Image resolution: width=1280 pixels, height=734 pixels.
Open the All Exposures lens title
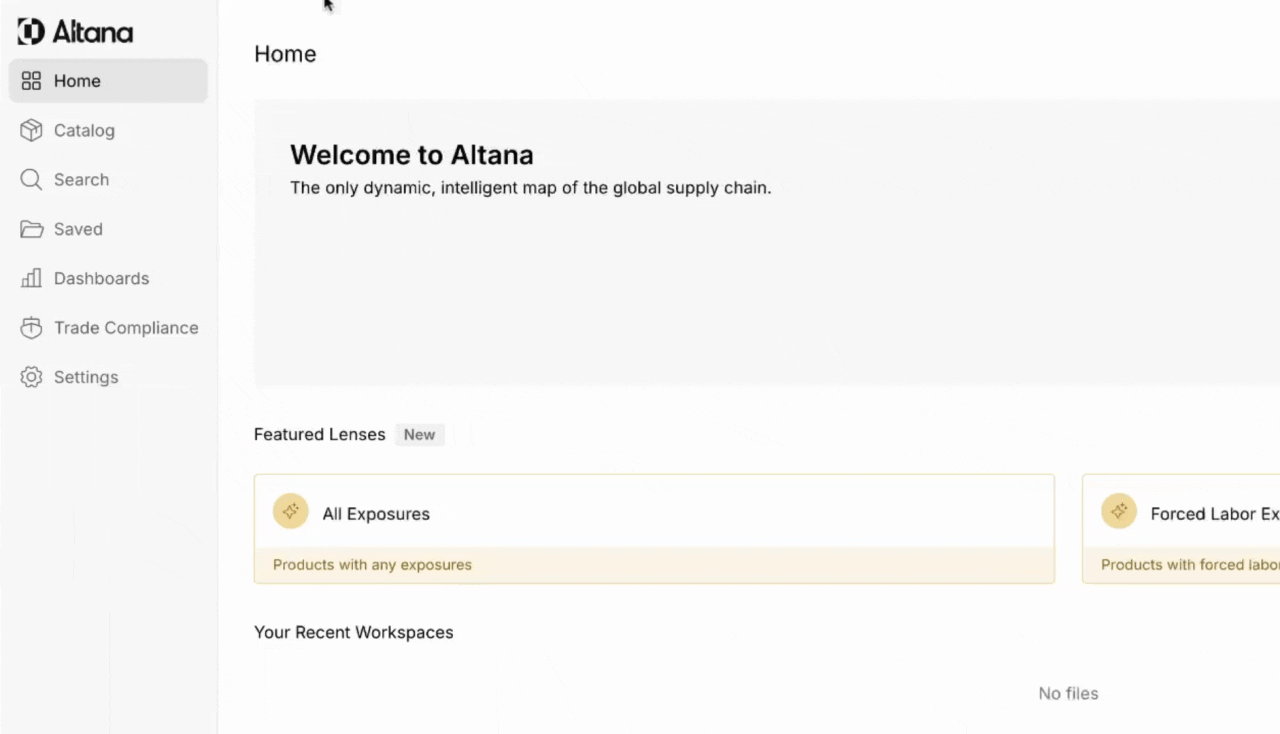[376, 514]
